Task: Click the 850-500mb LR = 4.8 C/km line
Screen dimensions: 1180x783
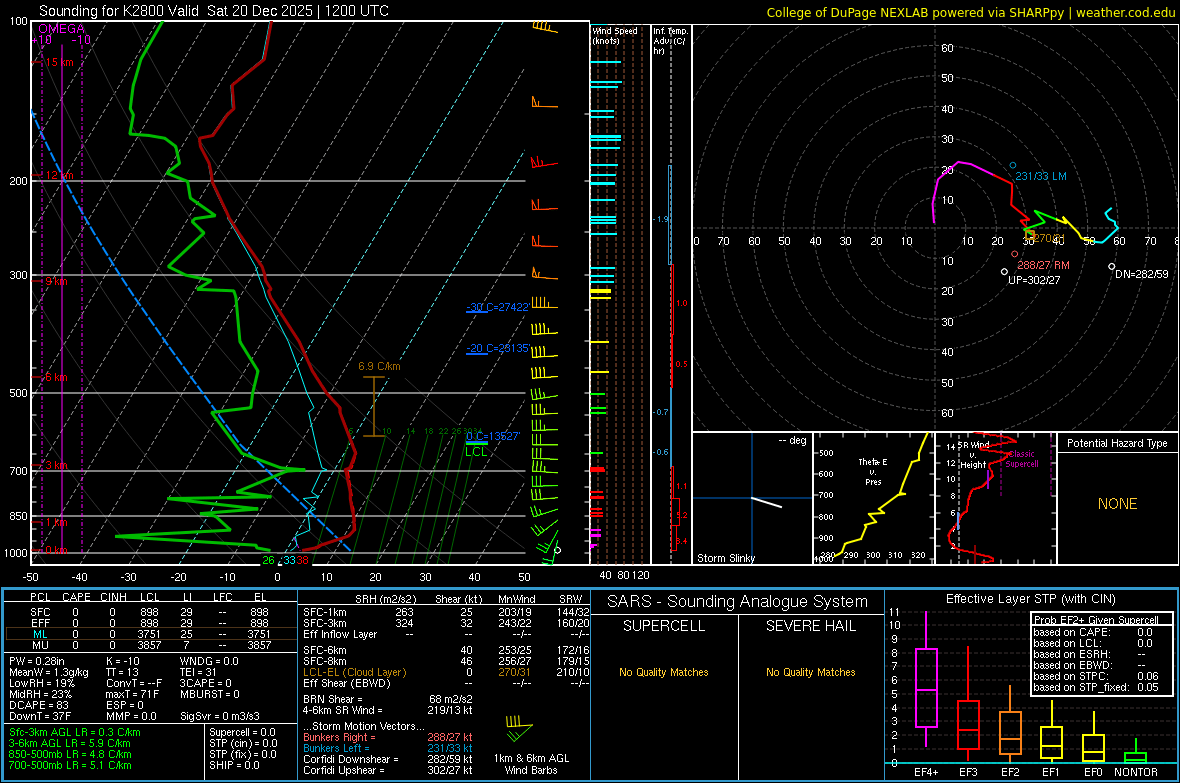Action: (x=70, y=754)
